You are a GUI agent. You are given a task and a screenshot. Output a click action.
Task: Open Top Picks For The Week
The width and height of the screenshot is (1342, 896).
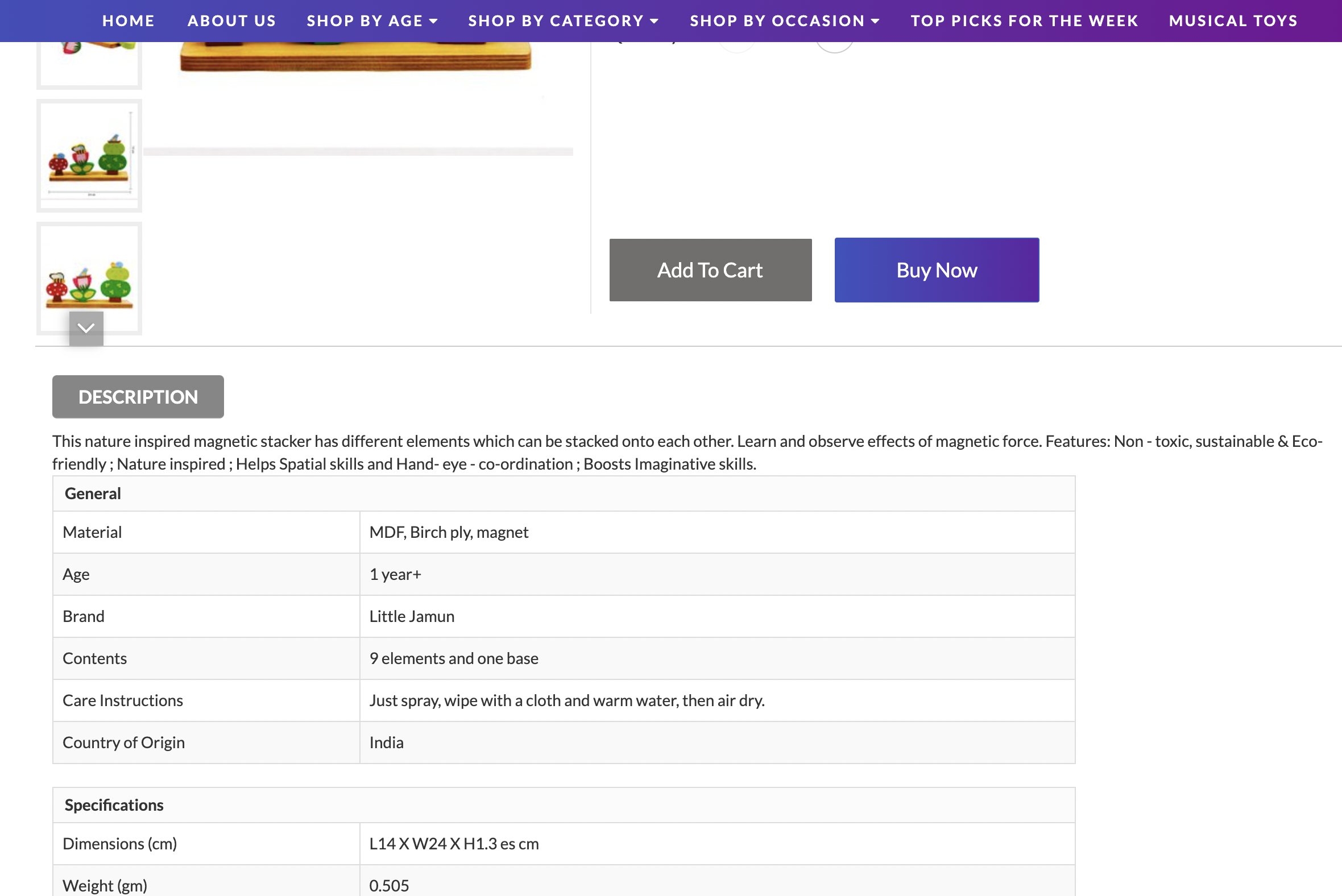1024,21
